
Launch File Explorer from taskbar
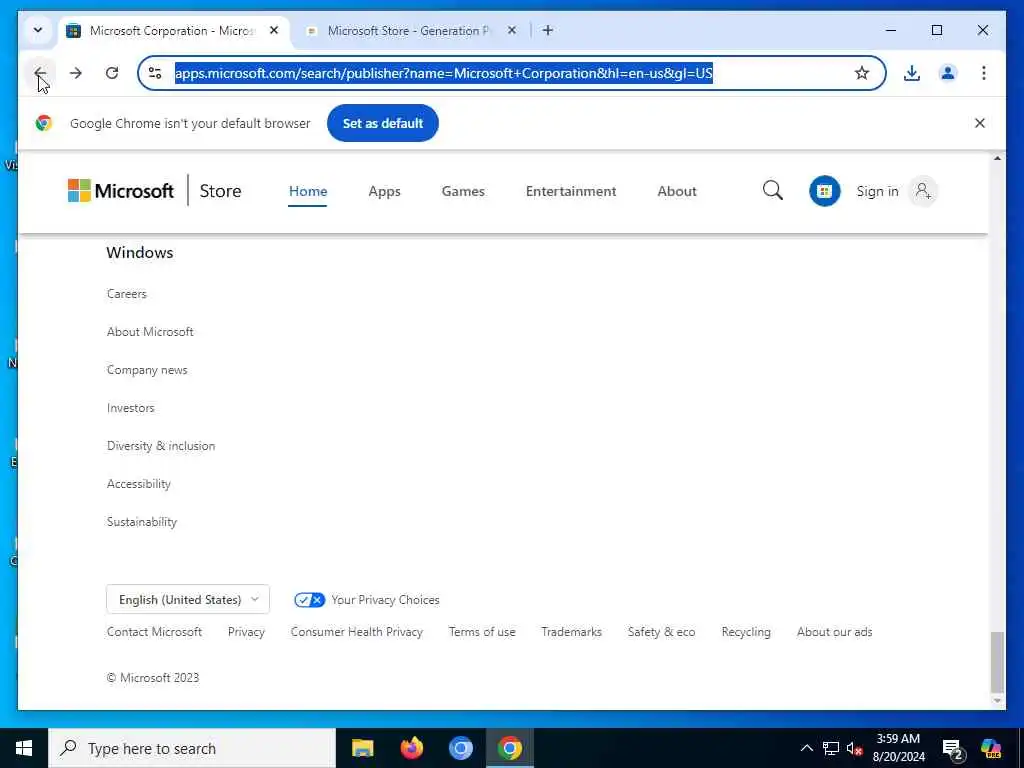[x=362, y=748]
